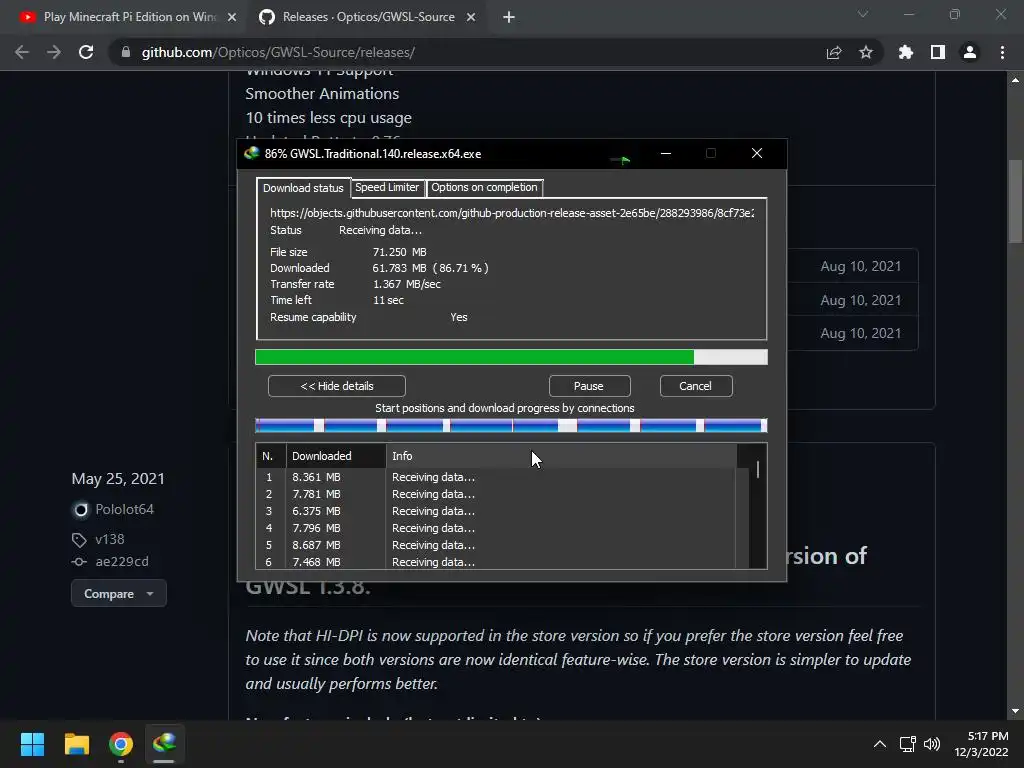This screenshot has width=1024, height=768.
Task: Click the IDM icon in dialog title bar
Action: (x=251, y=153)
